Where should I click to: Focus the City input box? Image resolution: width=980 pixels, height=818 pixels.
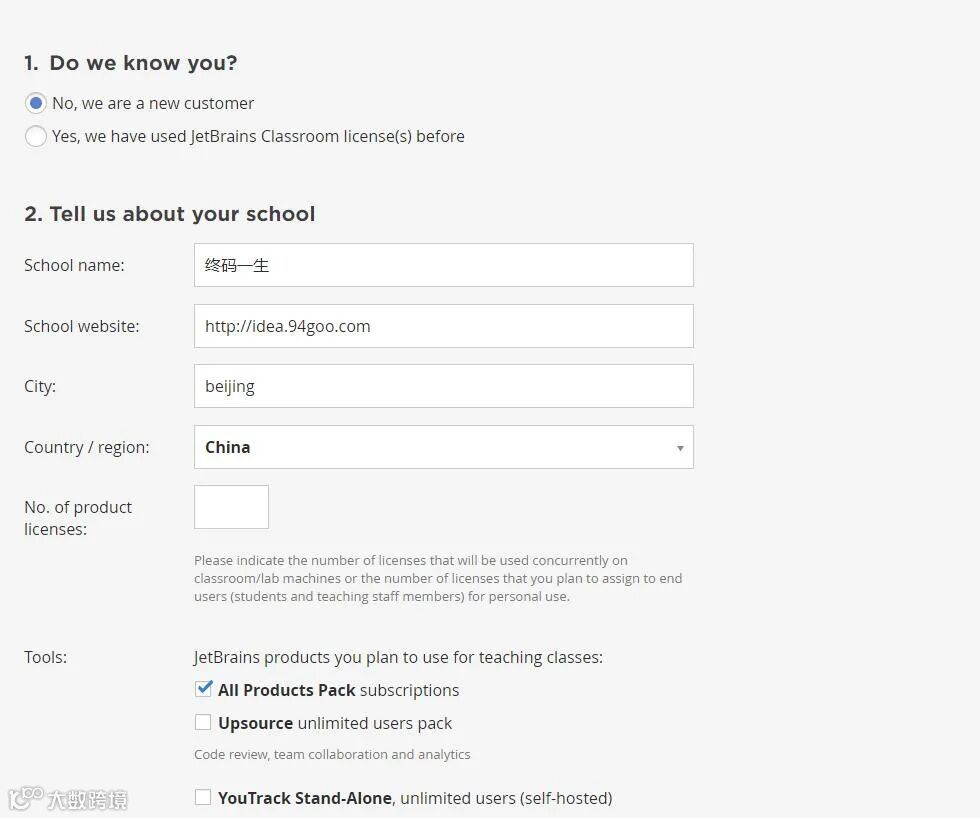click(x=443, y=386)
